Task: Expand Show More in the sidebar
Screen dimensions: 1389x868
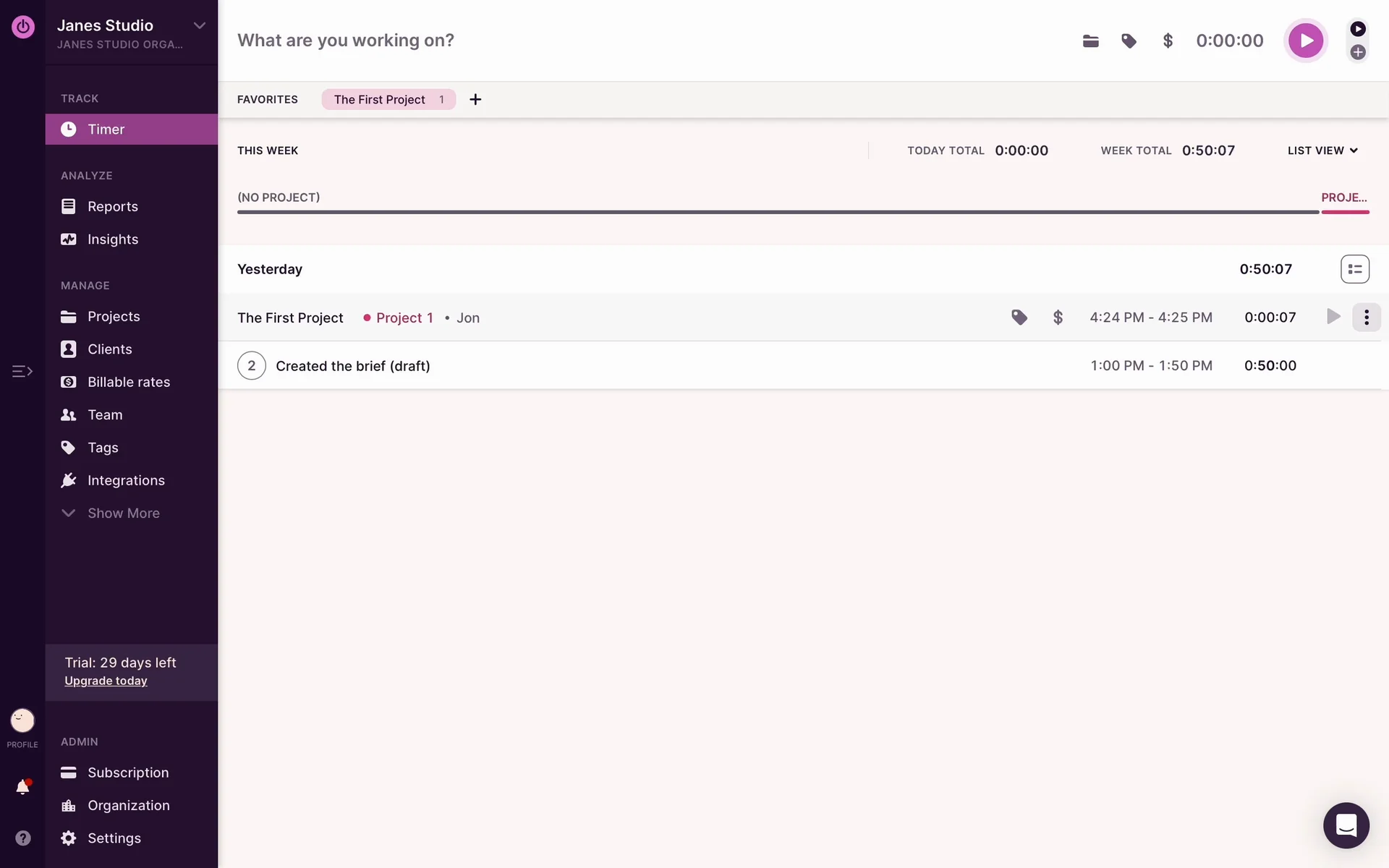Action: 123,513
